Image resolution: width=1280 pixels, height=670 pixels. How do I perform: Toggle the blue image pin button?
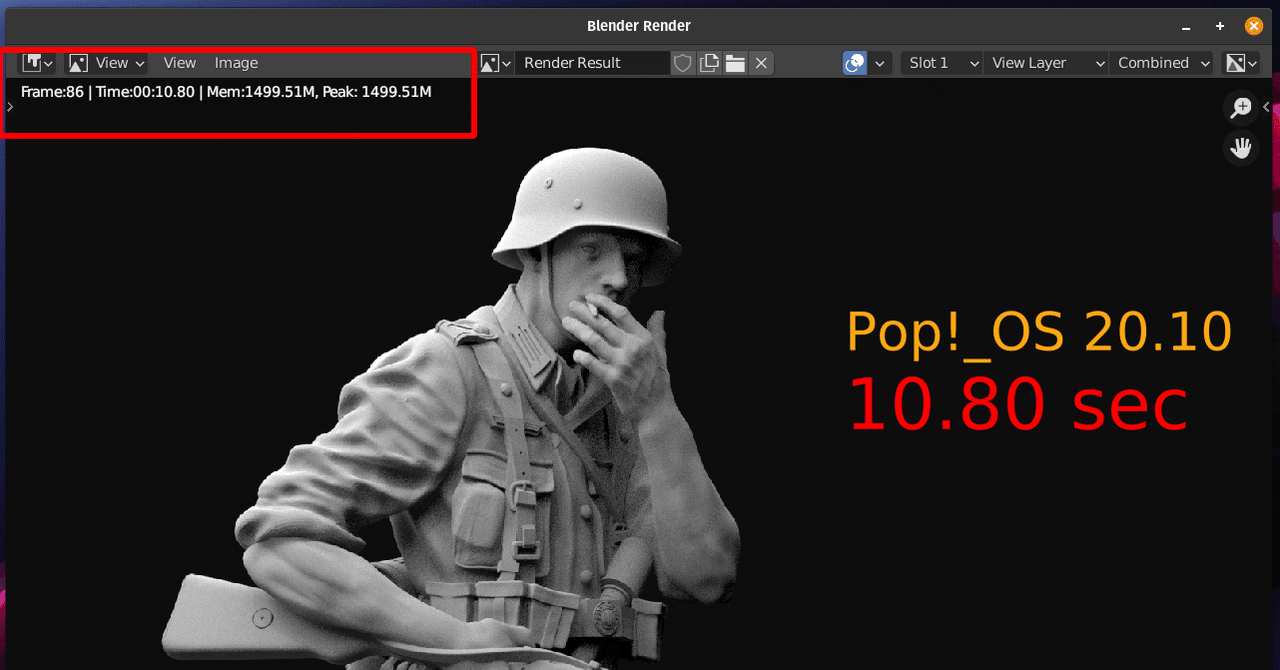853,62
